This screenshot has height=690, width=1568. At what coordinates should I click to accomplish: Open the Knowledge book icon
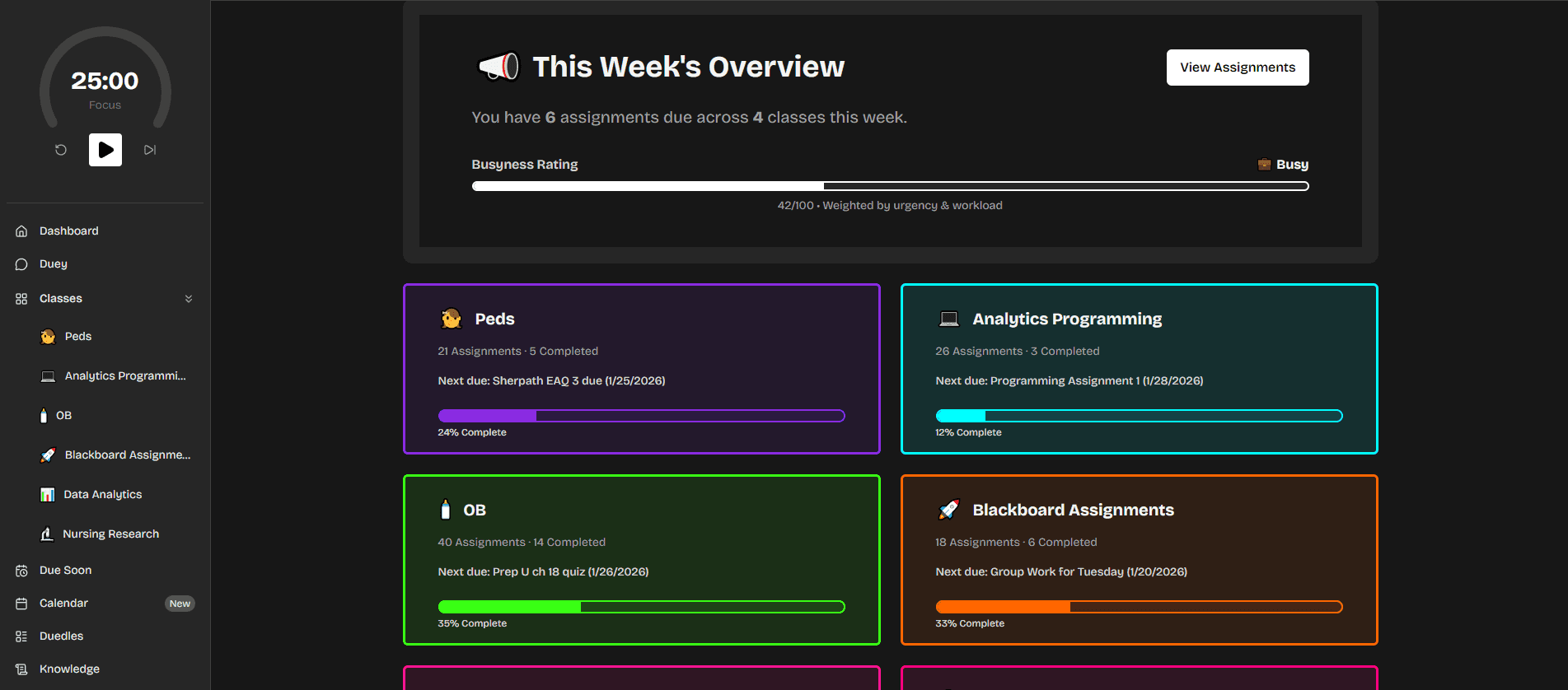(21, 669)
